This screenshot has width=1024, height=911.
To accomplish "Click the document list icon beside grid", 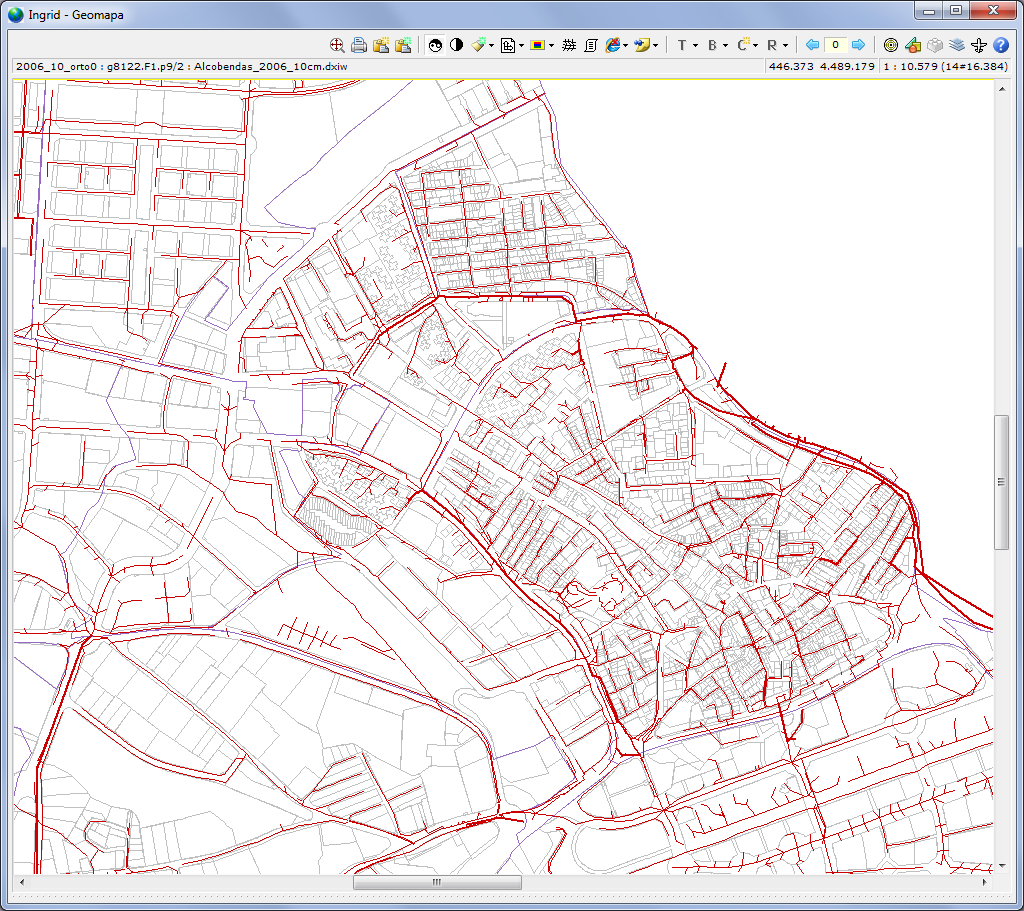I will [x=590, y=45].
